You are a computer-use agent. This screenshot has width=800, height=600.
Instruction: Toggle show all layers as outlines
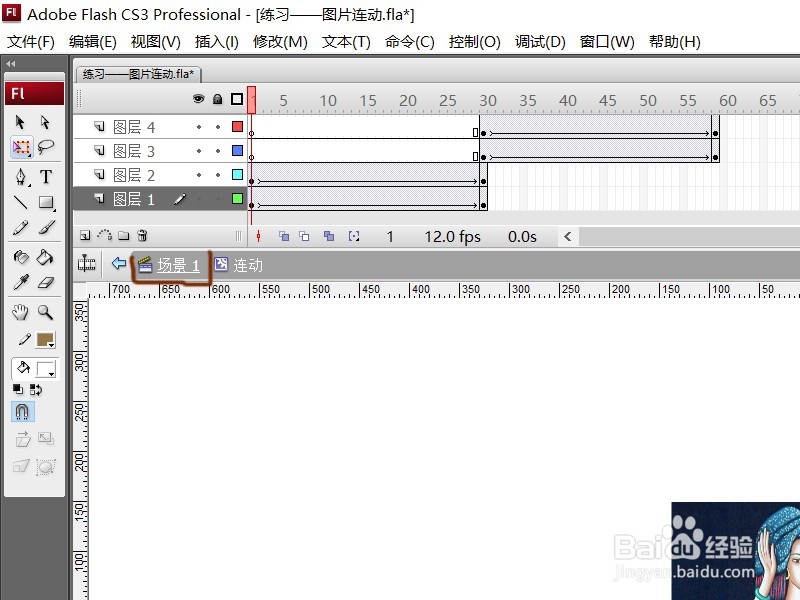click(x=237, y=98)
